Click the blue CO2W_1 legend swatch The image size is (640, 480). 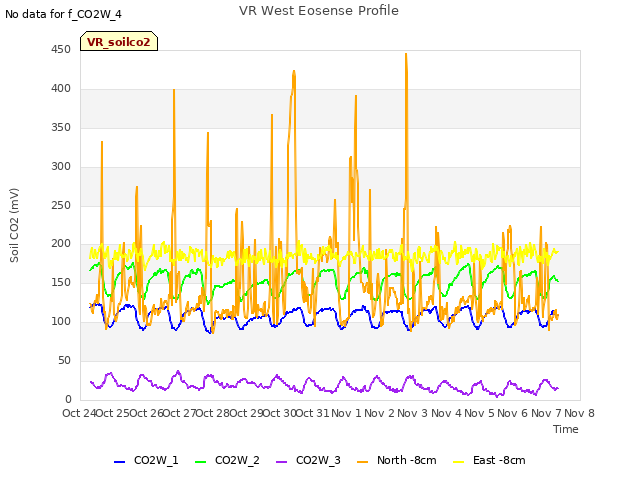[119, 462]
